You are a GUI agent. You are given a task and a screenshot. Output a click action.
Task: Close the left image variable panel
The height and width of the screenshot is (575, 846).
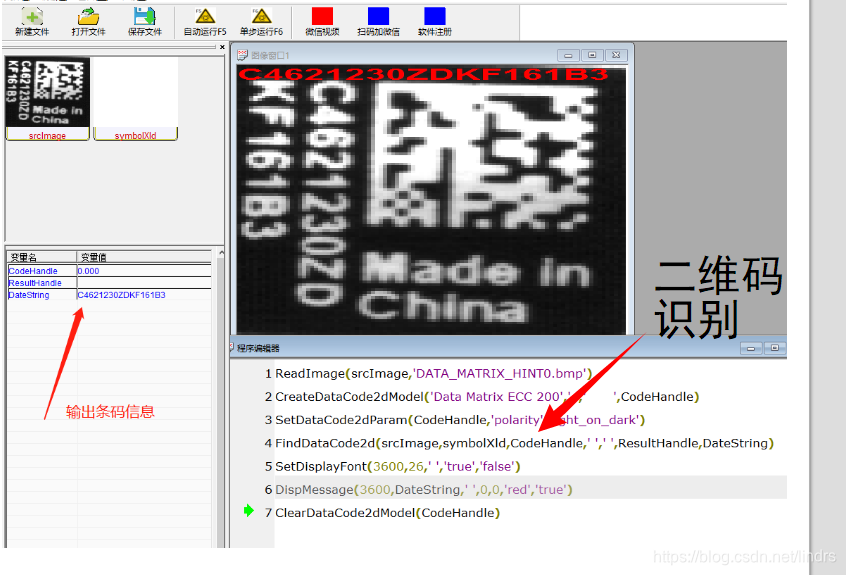(222, 47)
